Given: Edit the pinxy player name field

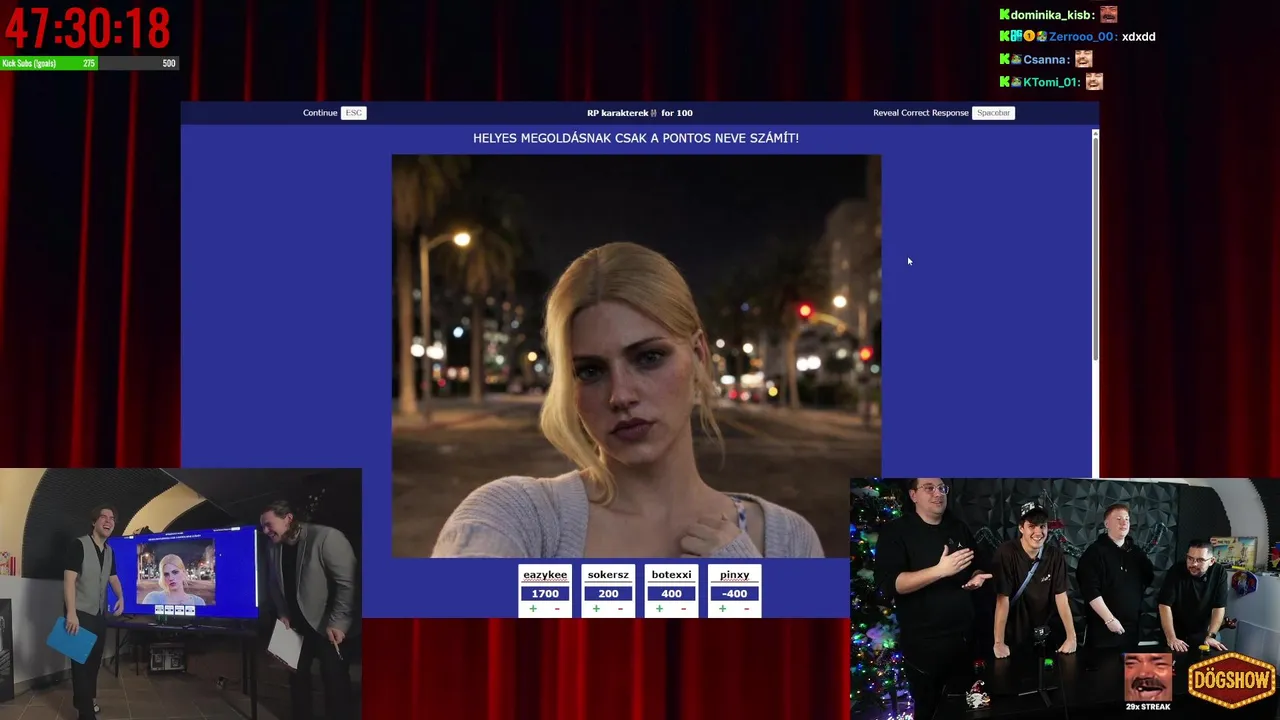Looking at the screenshot, I should [x=734, y=575].
